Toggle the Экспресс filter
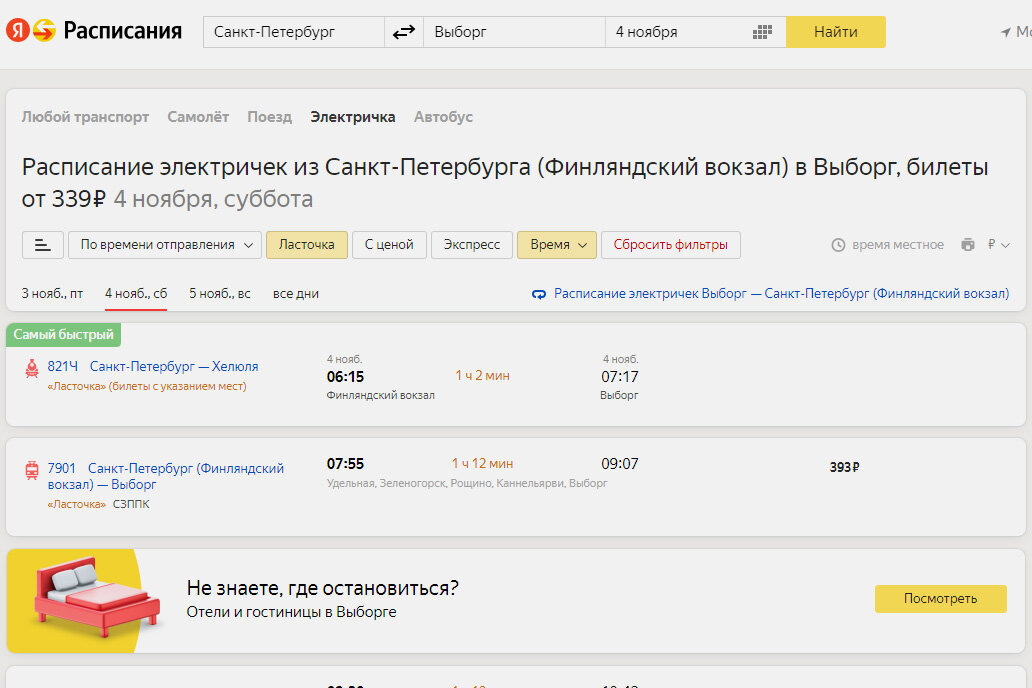The height and width of the screenshot is (688, 1032). (x=472, y=245)
